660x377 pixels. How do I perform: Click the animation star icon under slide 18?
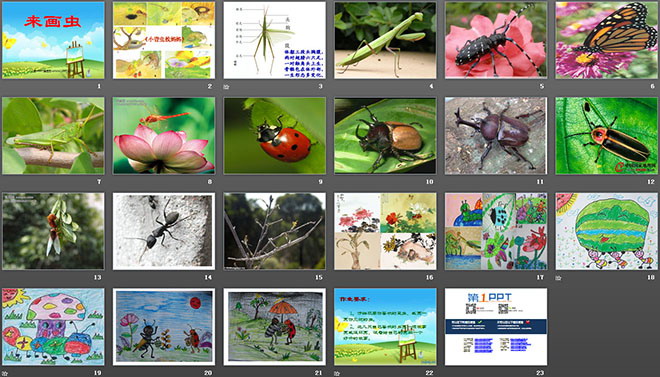pos(559,278)
